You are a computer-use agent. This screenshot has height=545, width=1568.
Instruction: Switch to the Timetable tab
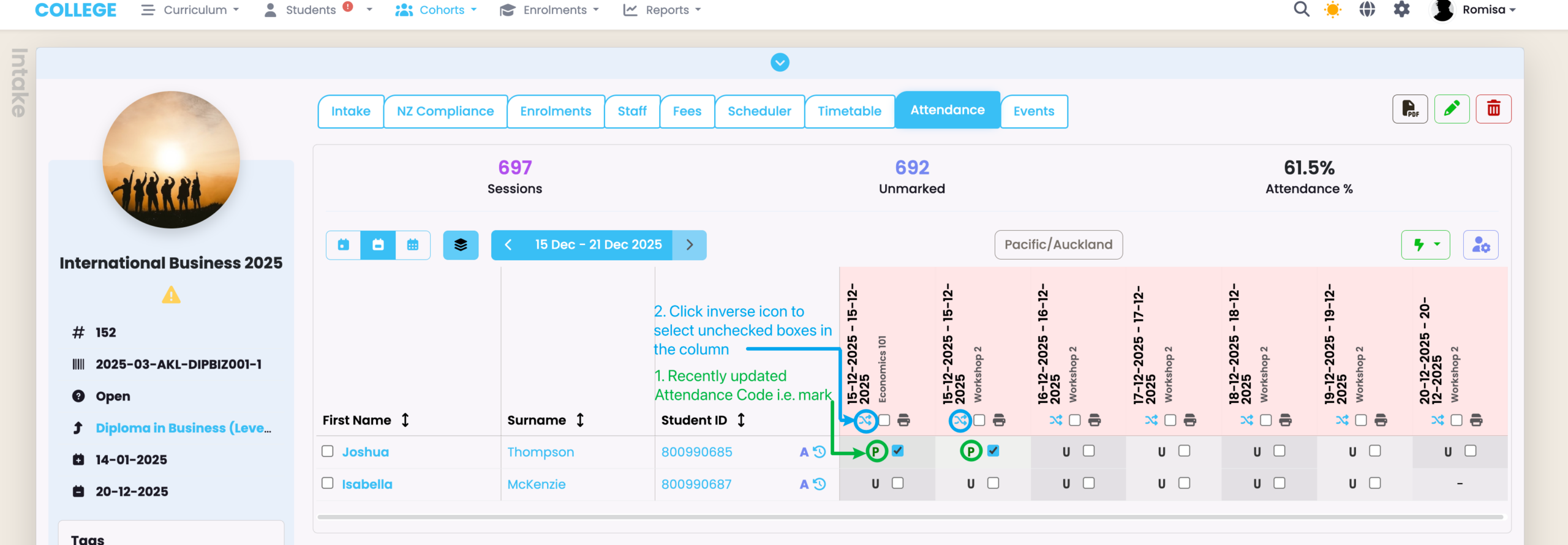pos(849,111)
